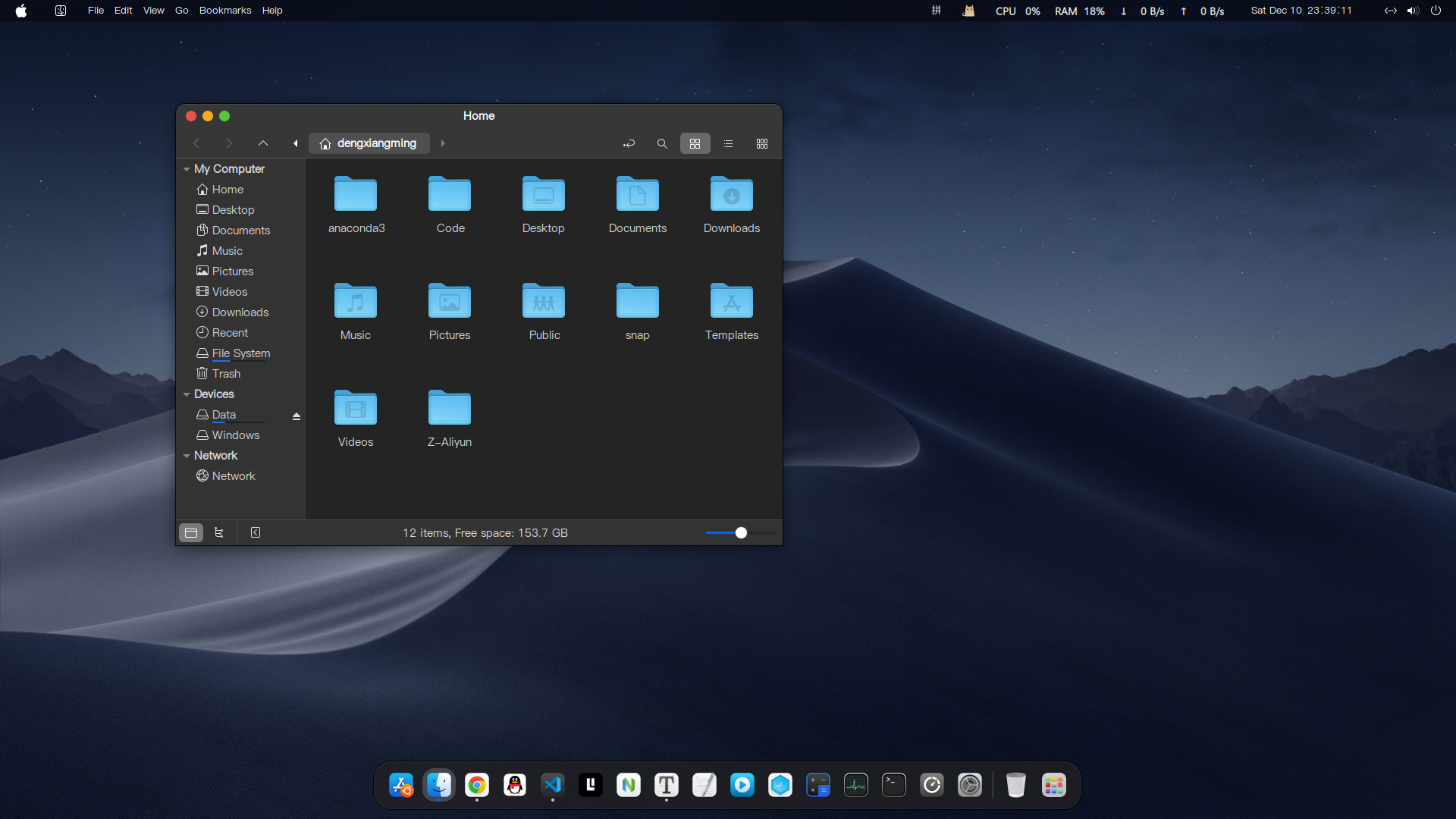Switch to list view
Viewport: 1456px width, 819px height.
[x=728, y=143]
